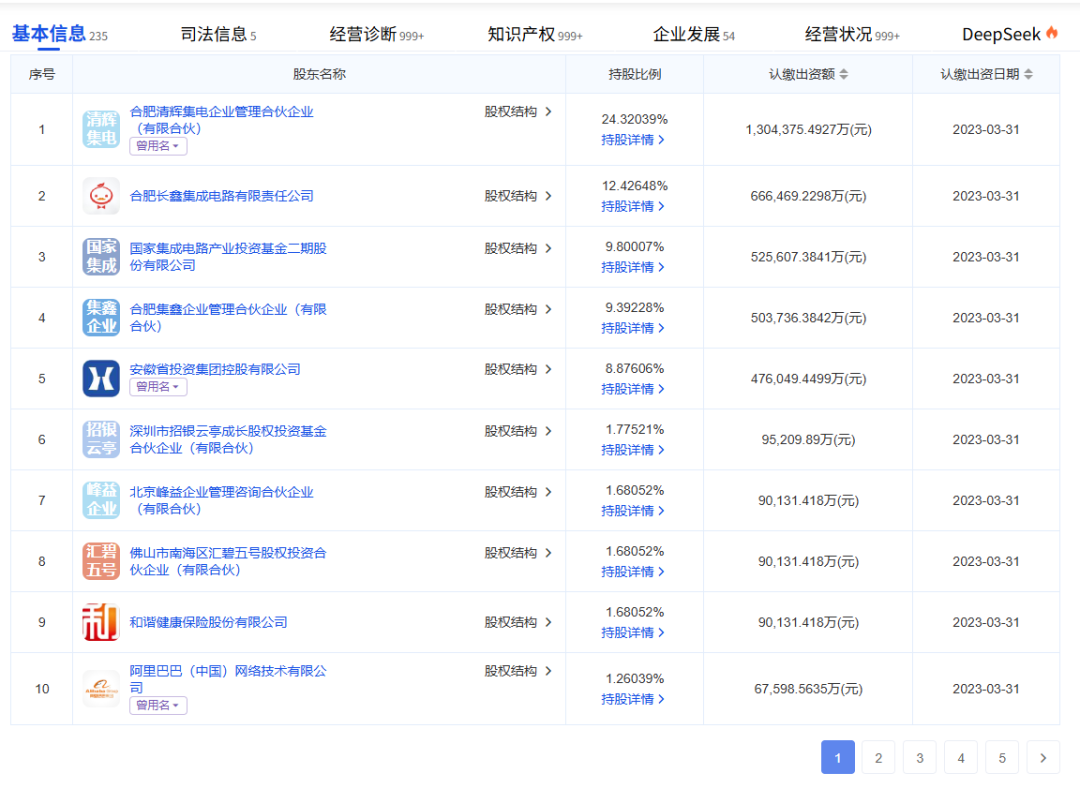
Task: Open 股权结构 for 佛山市南海区汇碧五号
Action: 518,552
